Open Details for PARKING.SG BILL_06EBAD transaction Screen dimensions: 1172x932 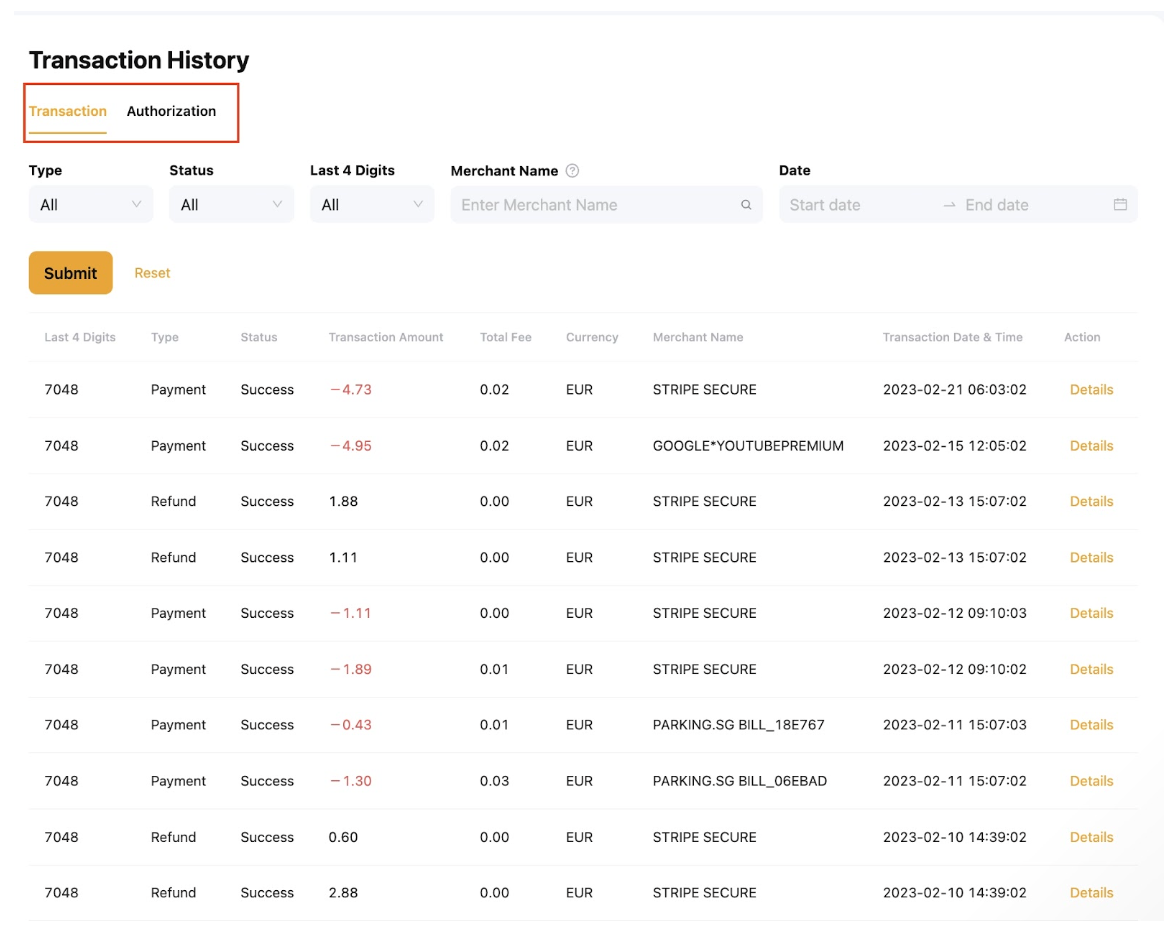(x=1091, y=781)
